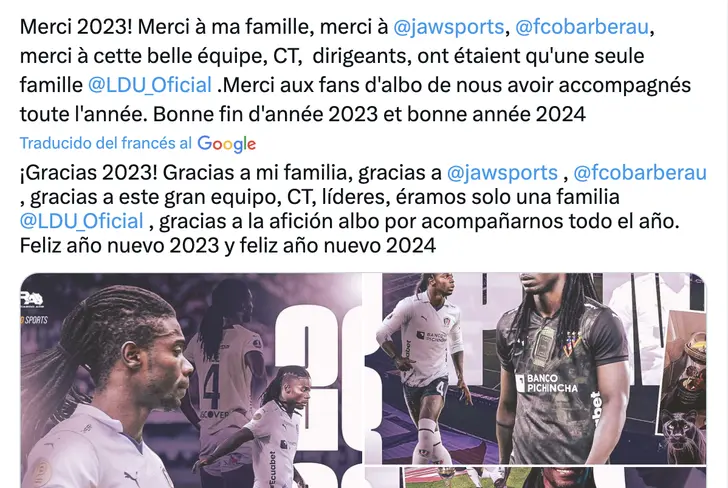Open @jawsports mention in the Spanish translation
Image resolution: width=728 pixels, height=488 pixels.
tap(502, 173)
